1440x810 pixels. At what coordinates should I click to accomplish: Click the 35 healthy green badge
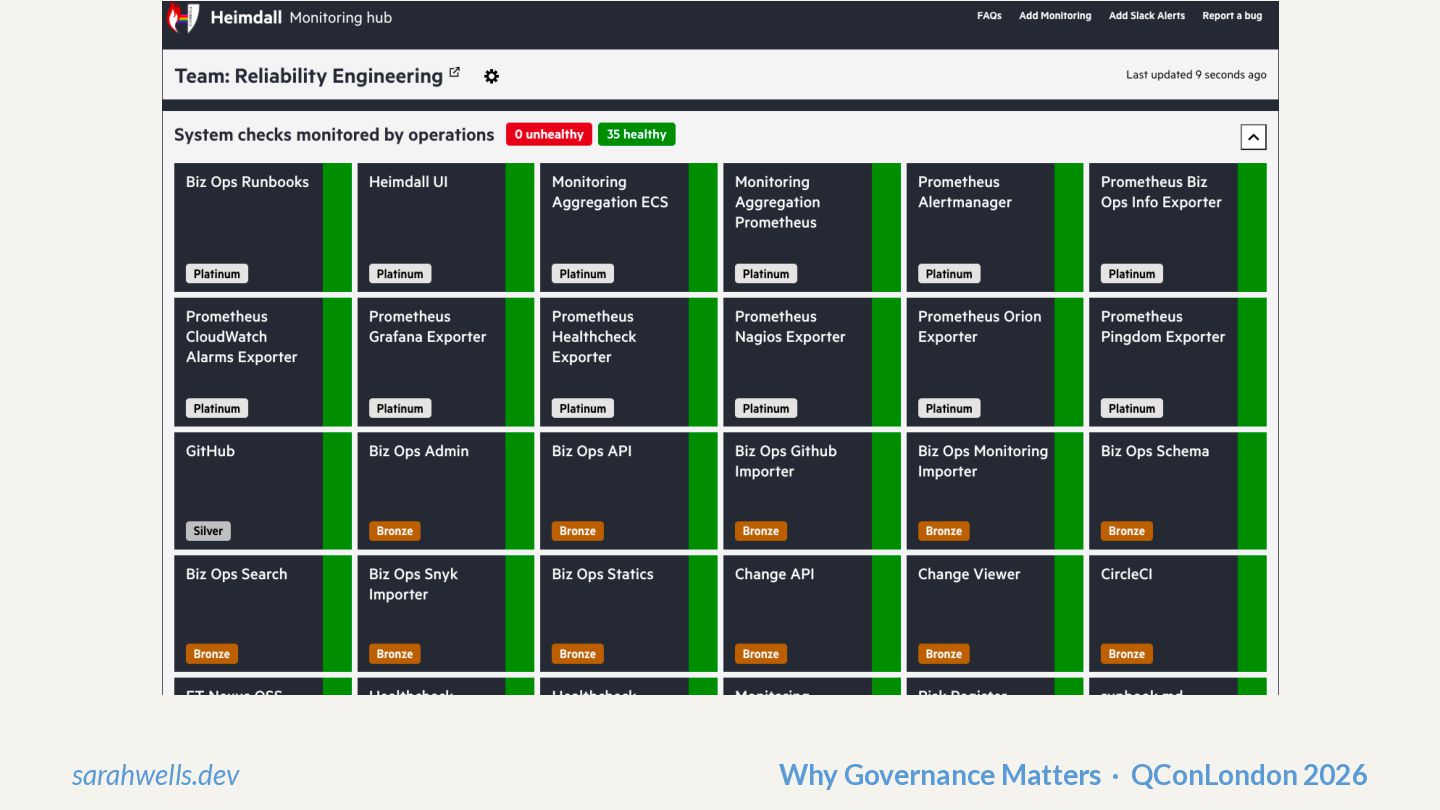point(636,135)
